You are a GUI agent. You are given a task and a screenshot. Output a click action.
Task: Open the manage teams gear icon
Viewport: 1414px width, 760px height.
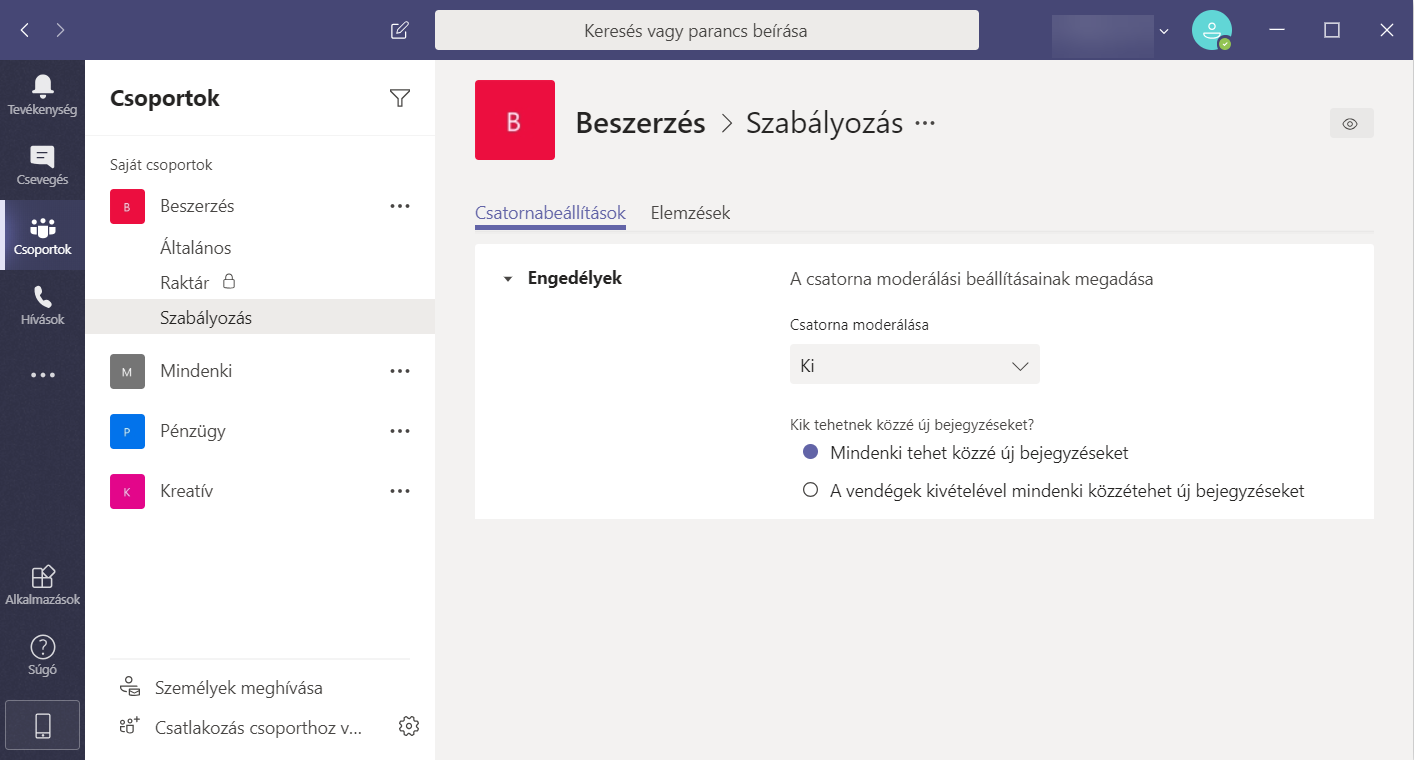click(408, 727)
